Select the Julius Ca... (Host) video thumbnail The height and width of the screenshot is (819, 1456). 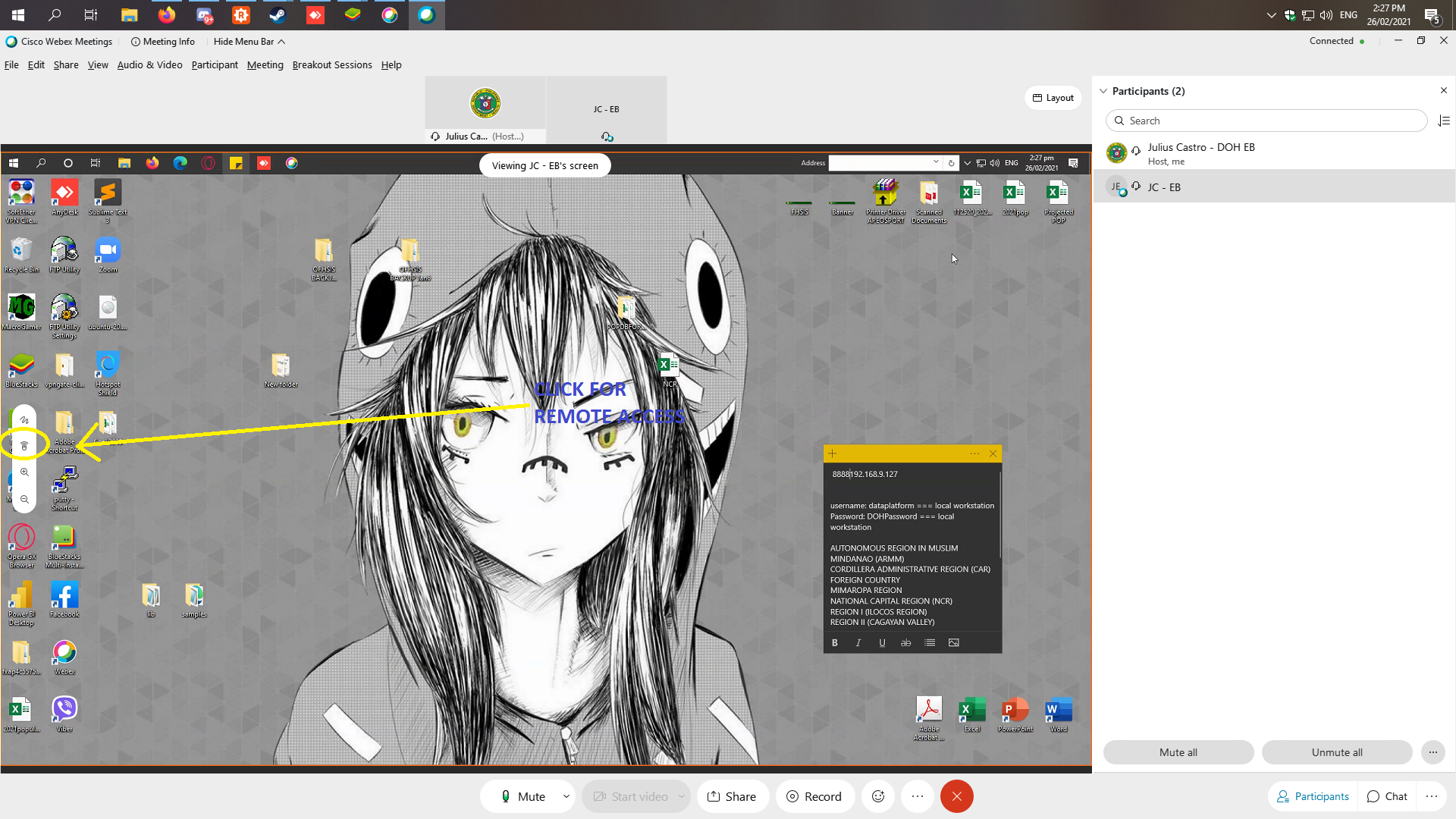pos(485,109)
